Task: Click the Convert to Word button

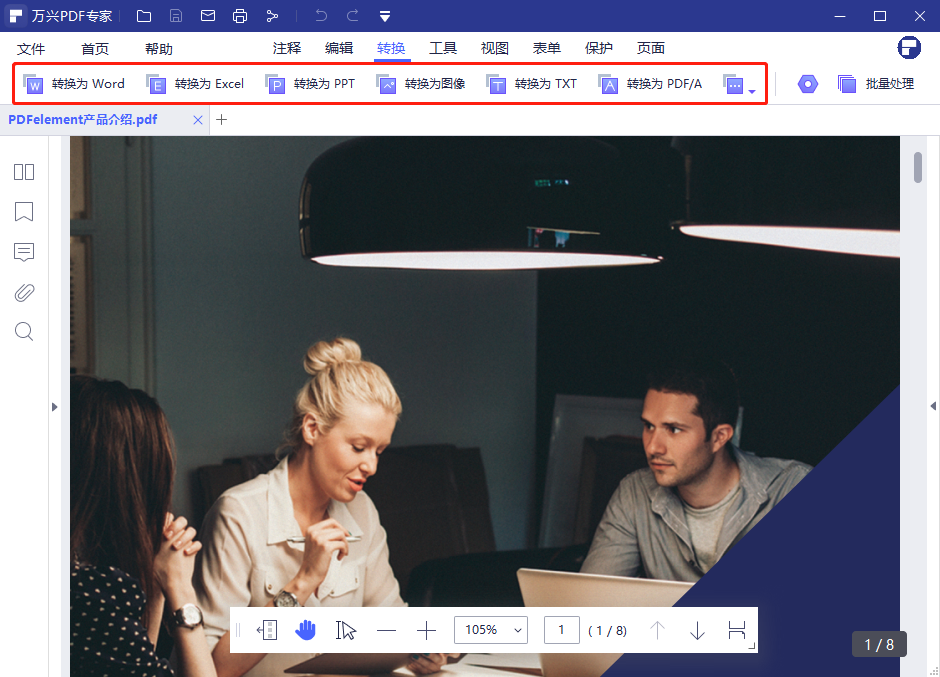Action: click(x=74, y=84)
